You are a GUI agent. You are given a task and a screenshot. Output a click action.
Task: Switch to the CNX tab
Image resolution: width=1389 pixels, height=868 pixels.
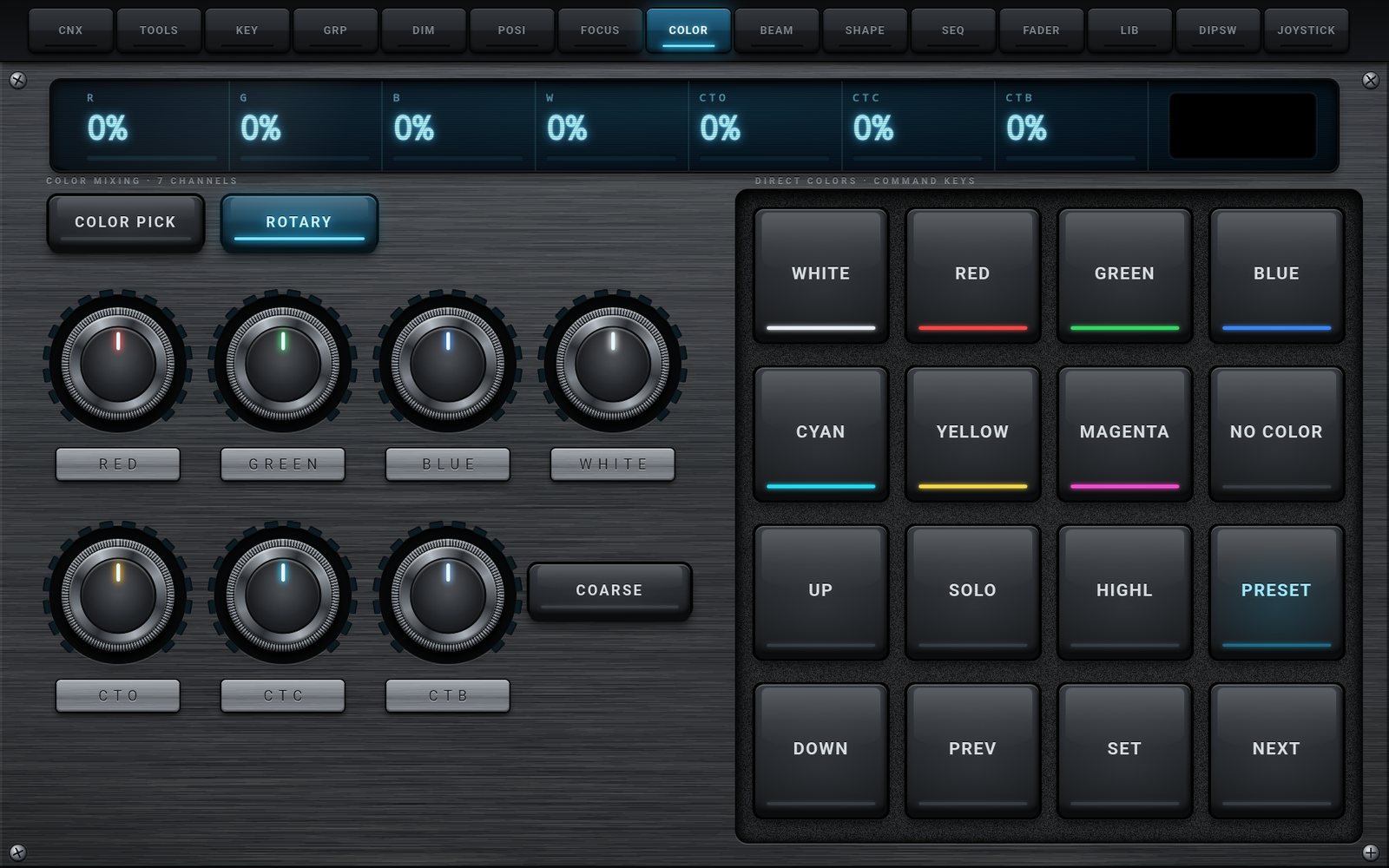70,30
